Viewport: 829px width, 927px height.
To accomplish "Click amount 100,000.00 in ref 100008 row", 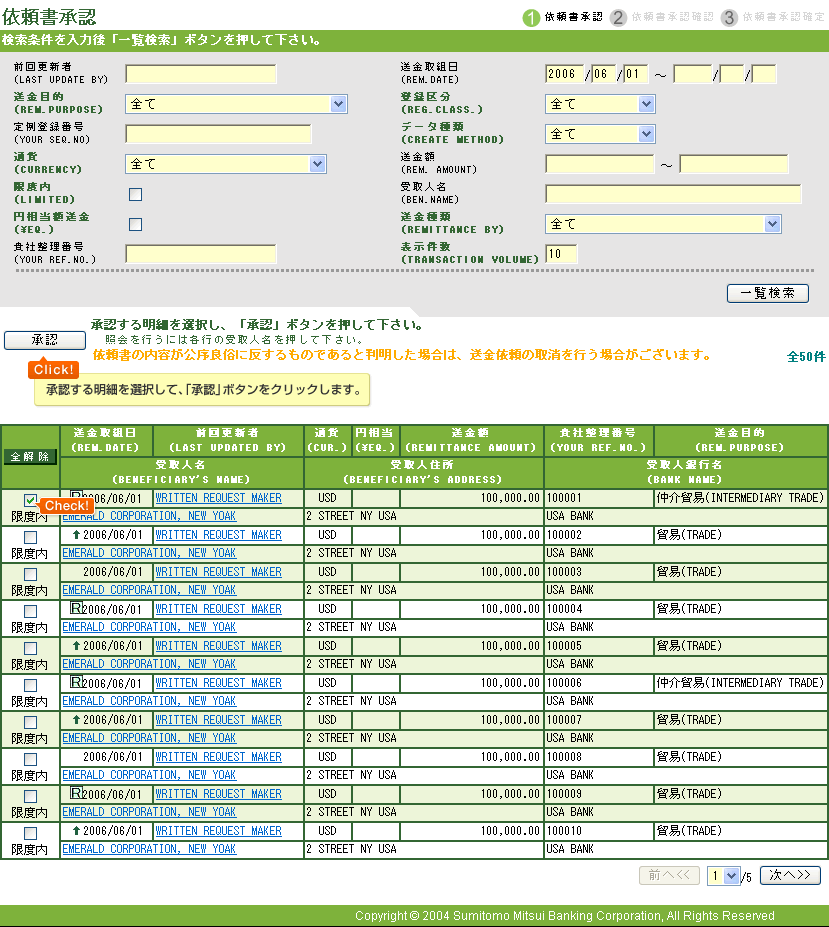I will [510, 757].
